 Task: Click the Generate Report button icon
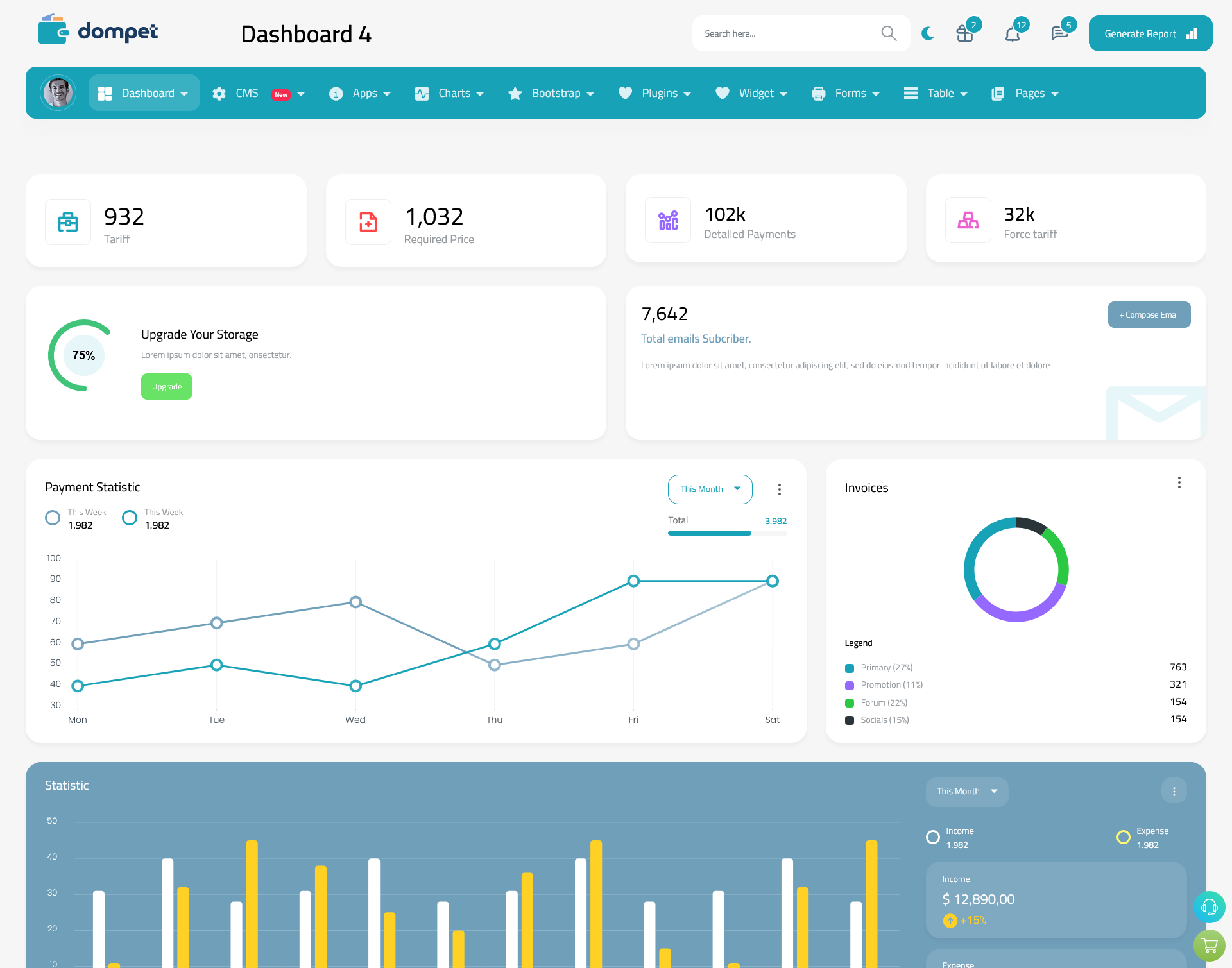1191,33
